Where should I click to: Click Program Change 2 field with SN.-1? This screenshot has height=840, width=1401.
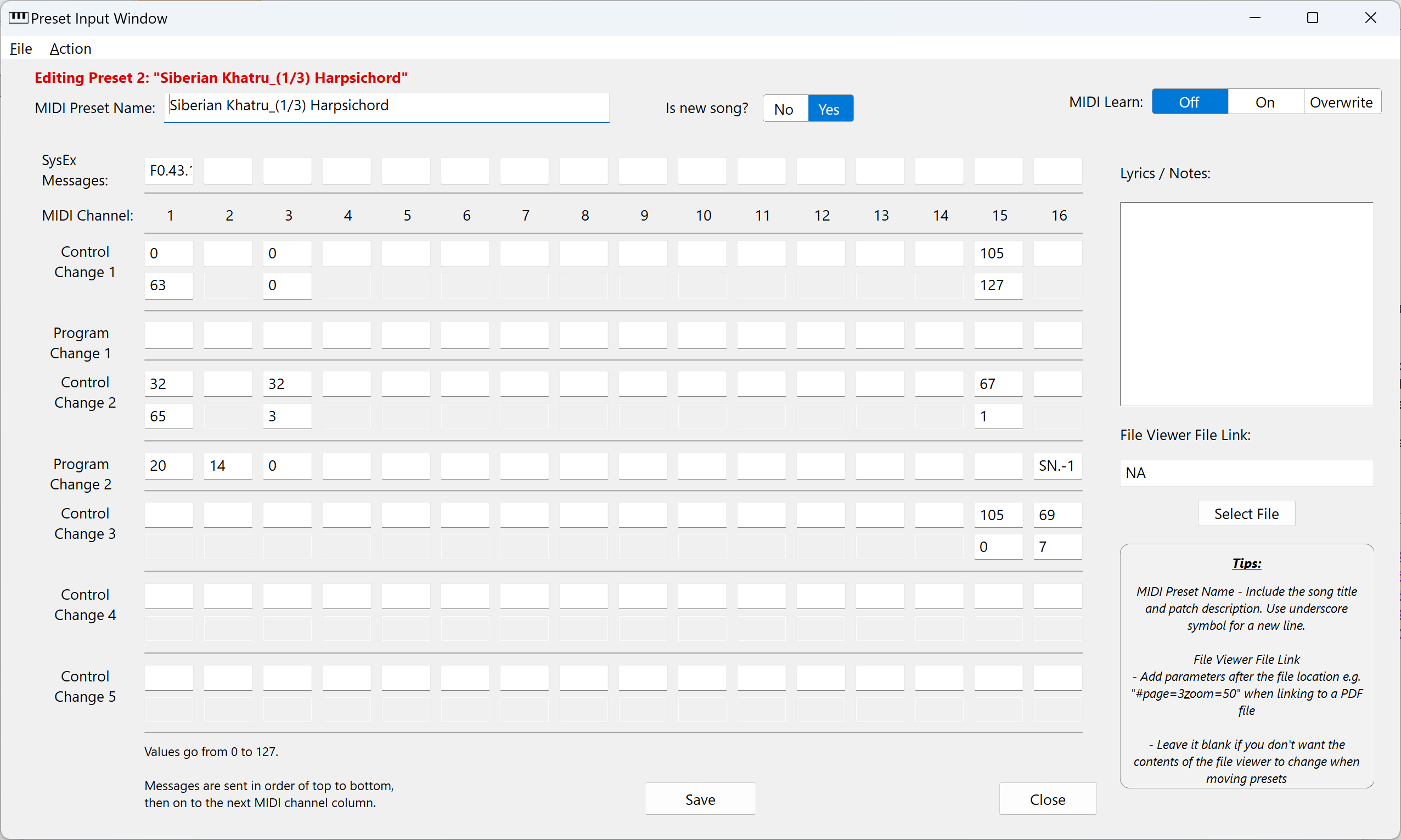[1057, 466]
